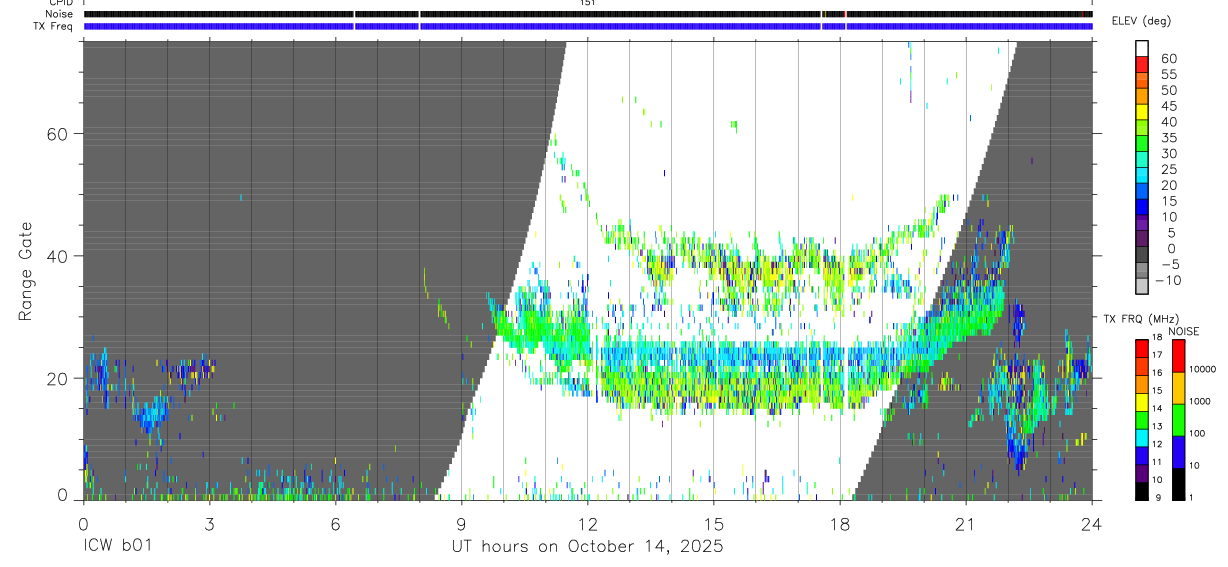The image size is (1228, 567).
Task: Click the '18' tick label on the UT hours axis
Action: pyautogui.click(x=840, y=523)
